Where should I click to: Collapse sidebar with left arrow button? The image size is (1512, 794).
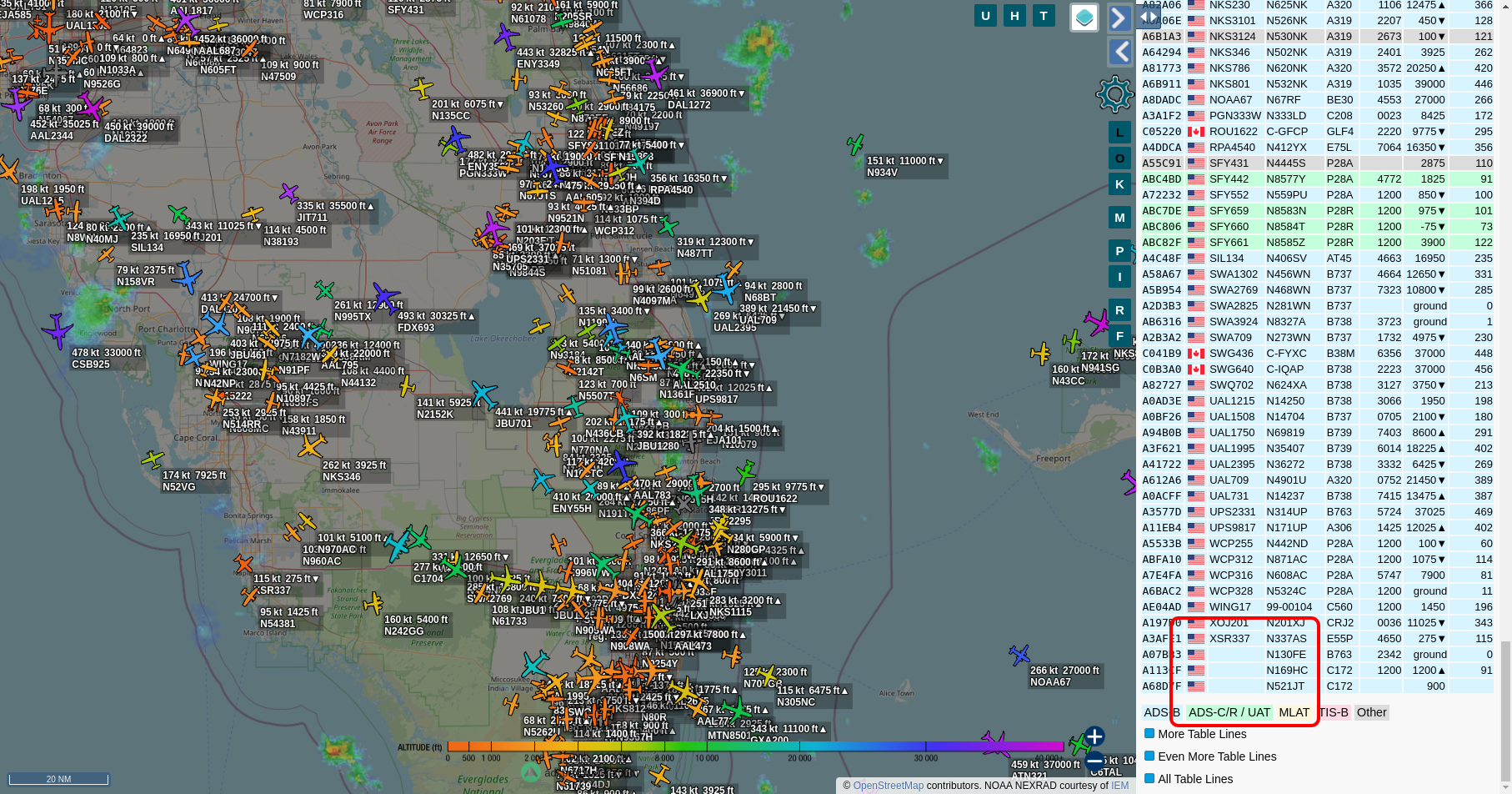point(1119,52)
